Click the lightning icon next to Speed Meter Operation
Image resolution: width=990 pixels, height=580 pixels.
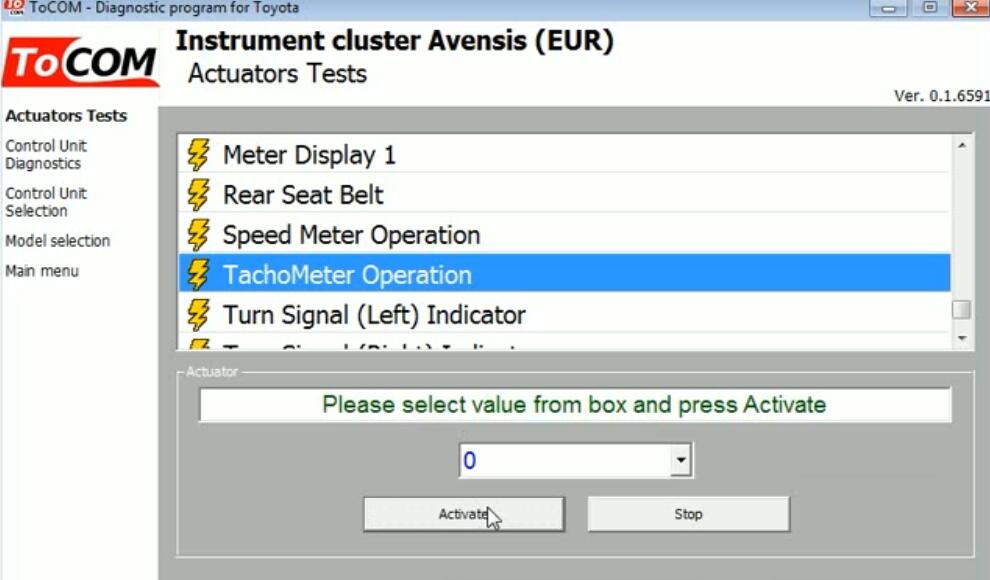(x=198, y=235)
